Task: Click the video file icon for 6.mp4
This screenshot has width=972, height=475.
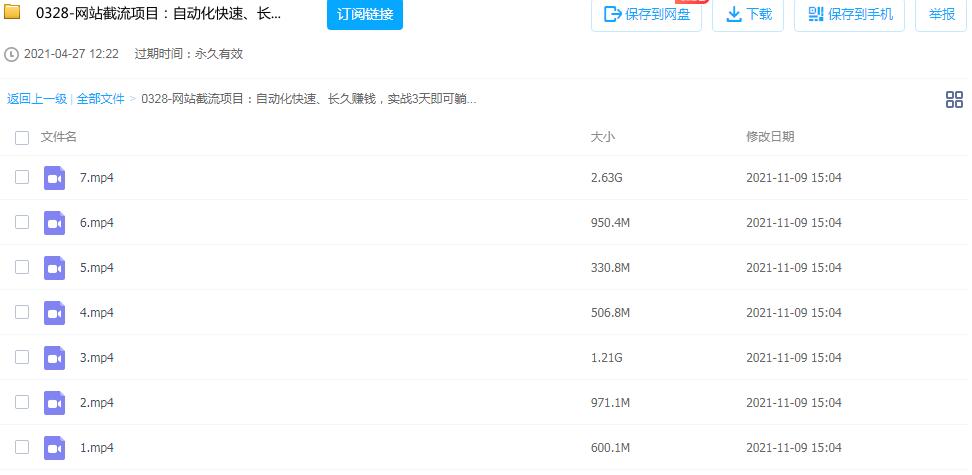Action: pyautogui.click(x=55, y=223)
